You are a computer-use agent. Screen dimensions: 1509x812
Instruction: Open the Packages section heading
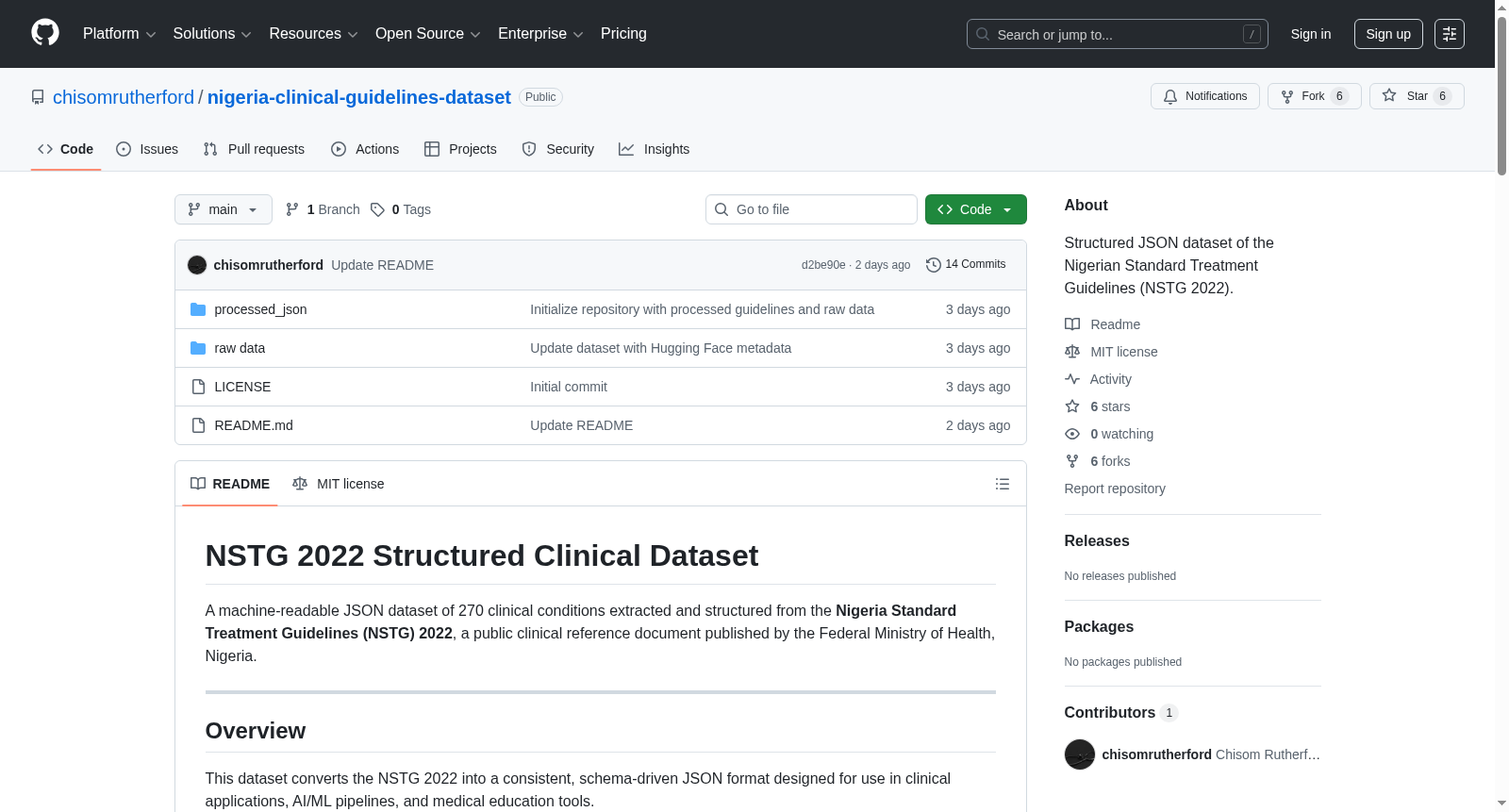(x=1099, y=627)
